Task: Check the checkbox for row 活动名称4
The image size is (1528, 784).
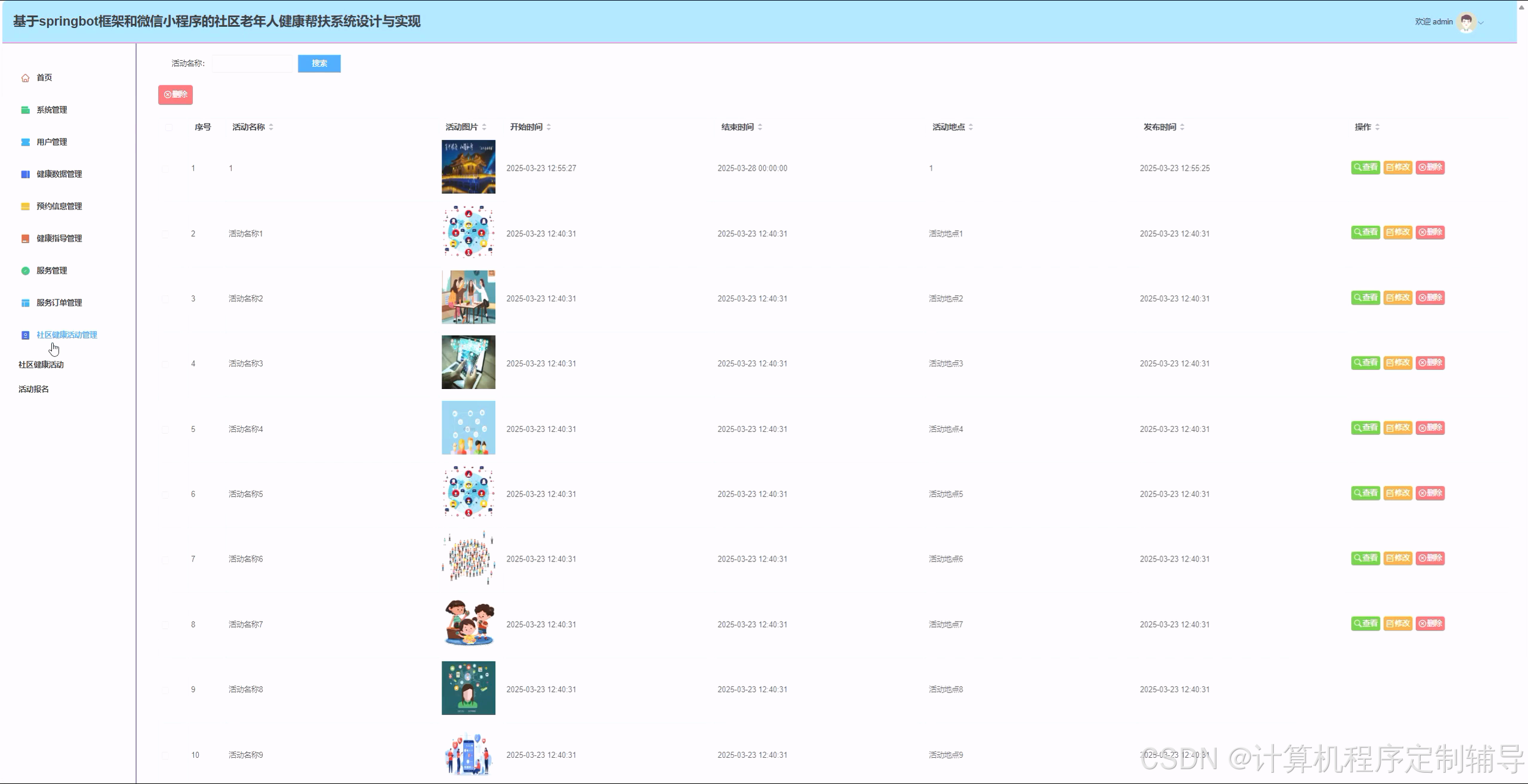Action: pos(165,430)
